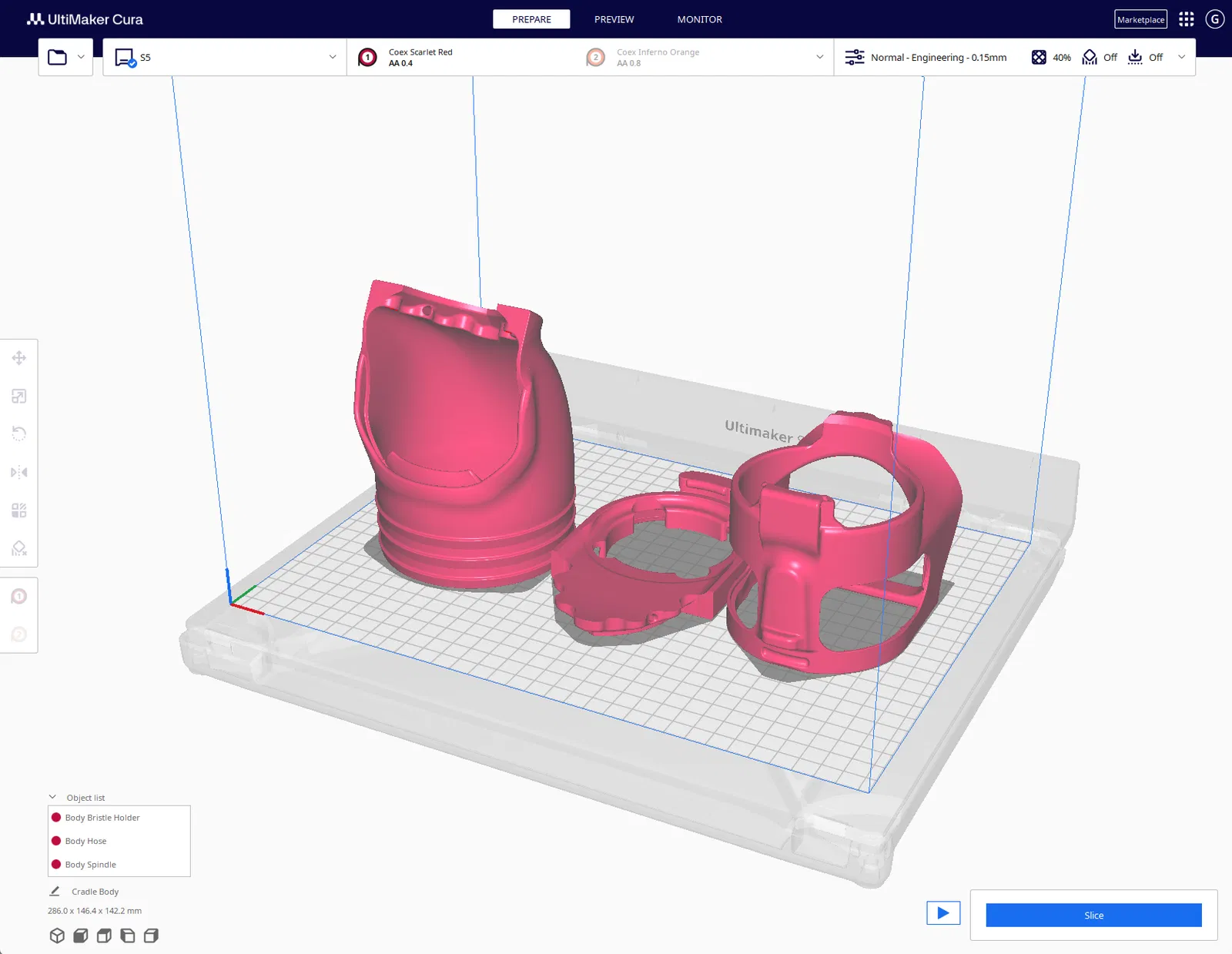Select the Mirror tool icon

(19, 473)
